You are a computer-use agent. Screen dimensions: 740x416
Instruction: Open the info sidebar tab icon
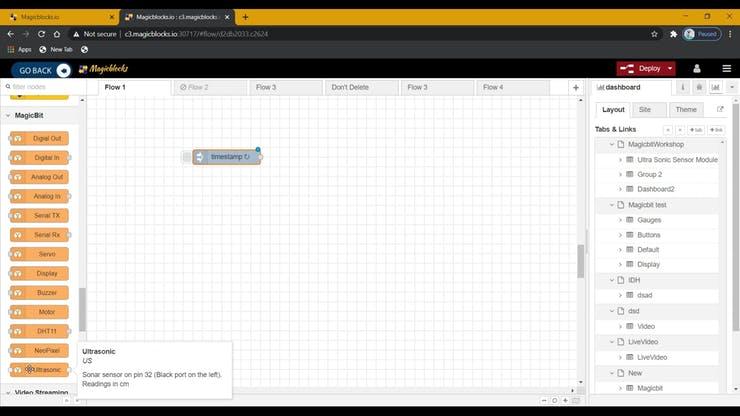(x=683, y=88)
